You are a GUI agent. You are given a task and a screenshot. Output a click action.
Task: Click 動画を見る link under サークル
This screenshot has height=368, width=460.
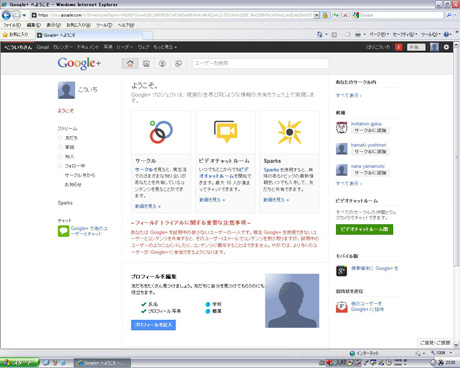[x=148, y=206]
